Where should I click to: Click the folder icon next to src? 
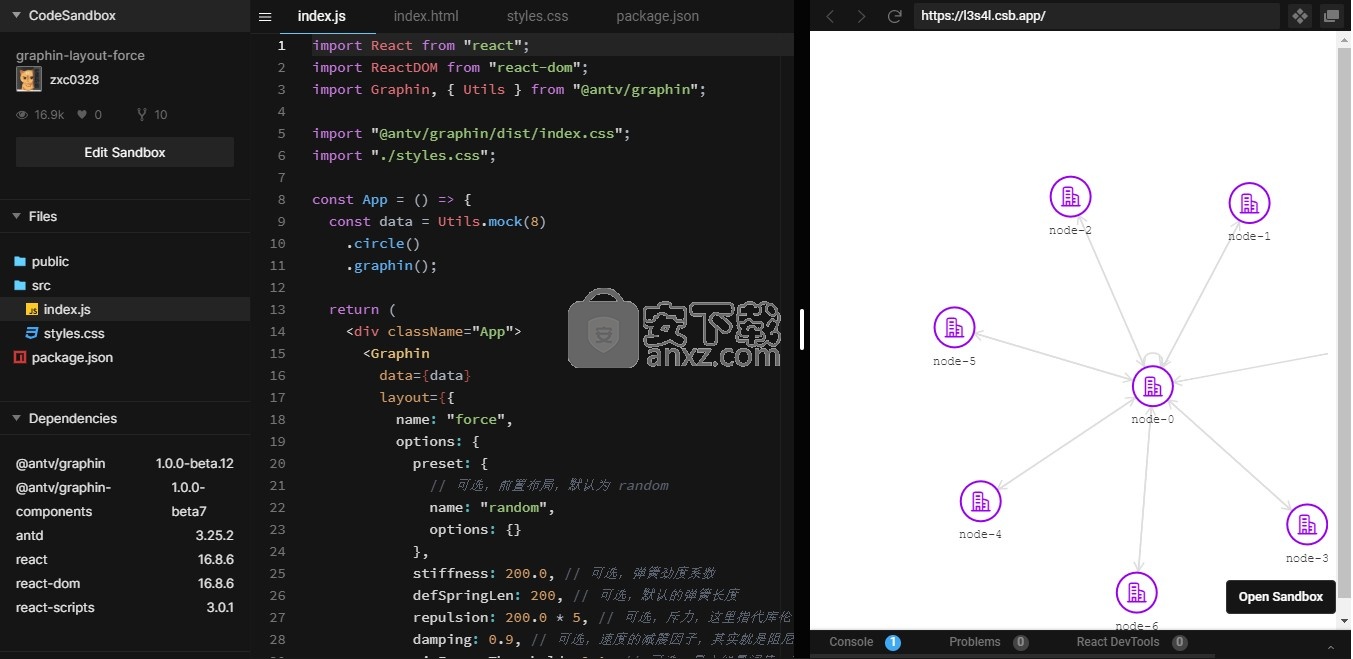[x=19, y=285]
